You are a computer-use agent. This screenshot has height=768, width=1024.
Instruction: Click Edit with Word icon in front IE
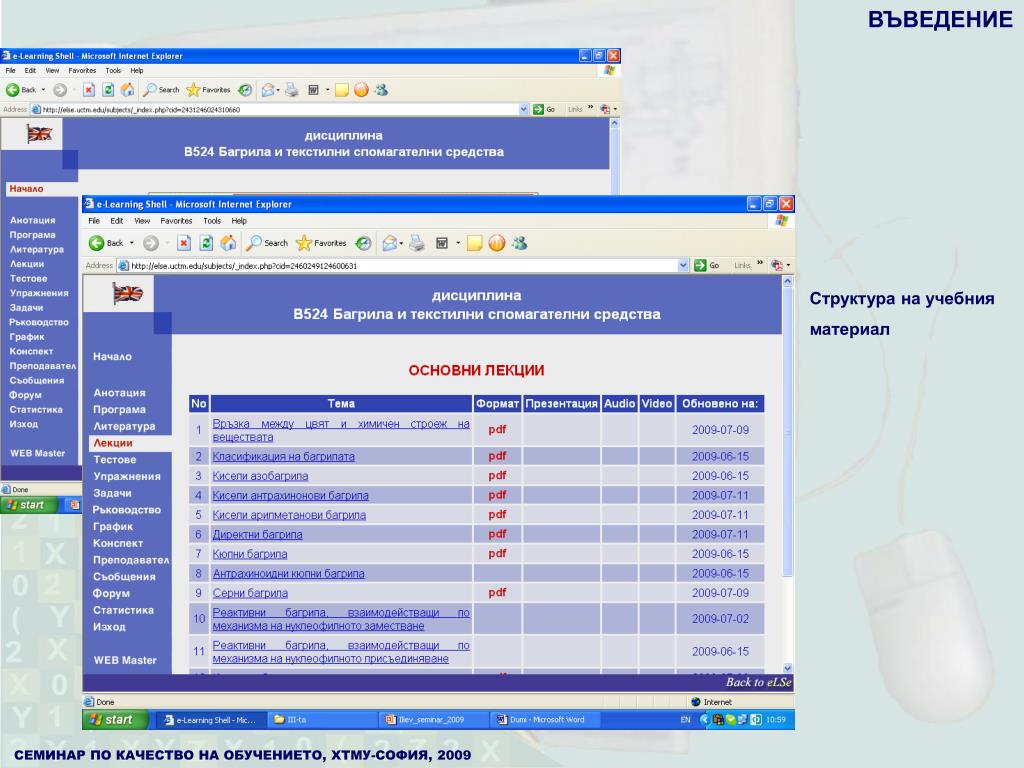pyautogui.click(x=442, y=243)
